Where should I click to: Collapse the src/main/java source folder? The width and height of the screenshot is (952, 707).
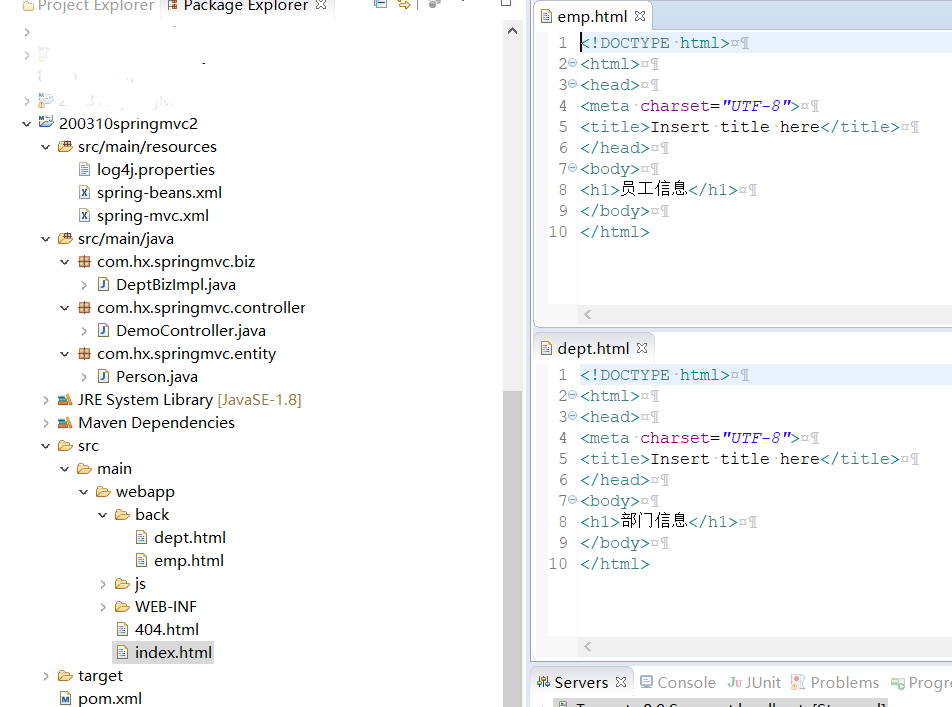click(46, 239)
